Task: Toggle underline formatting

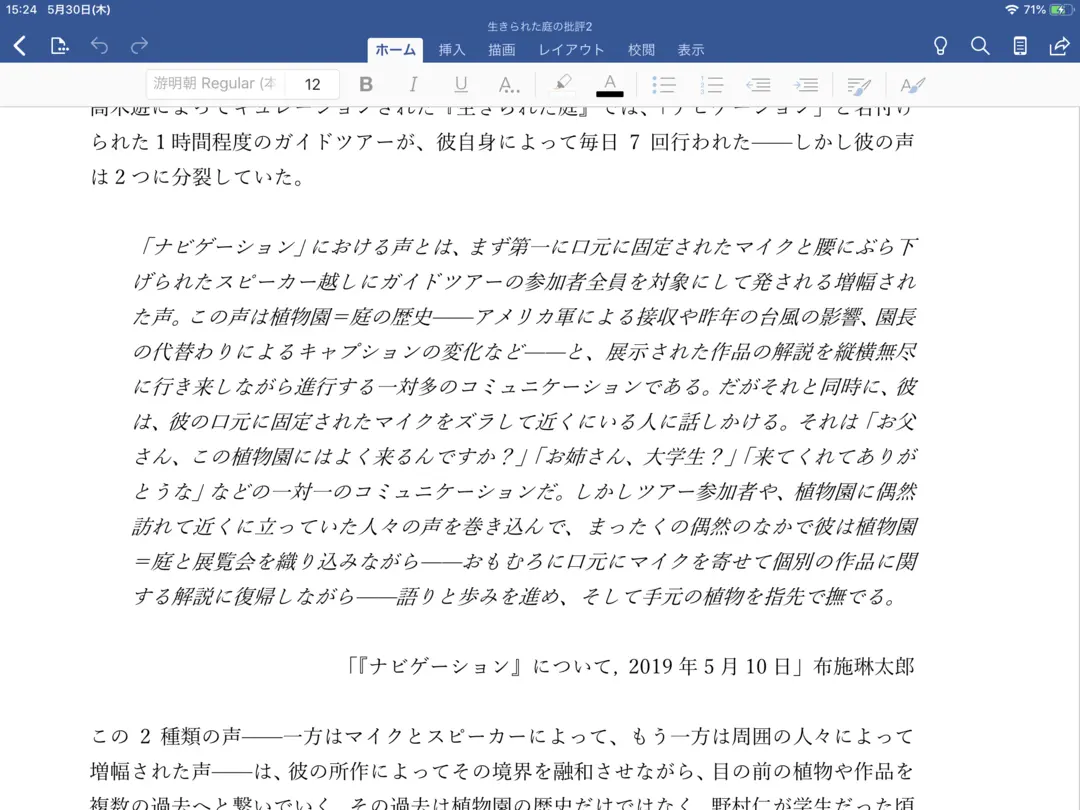Action: pos(461,85)
